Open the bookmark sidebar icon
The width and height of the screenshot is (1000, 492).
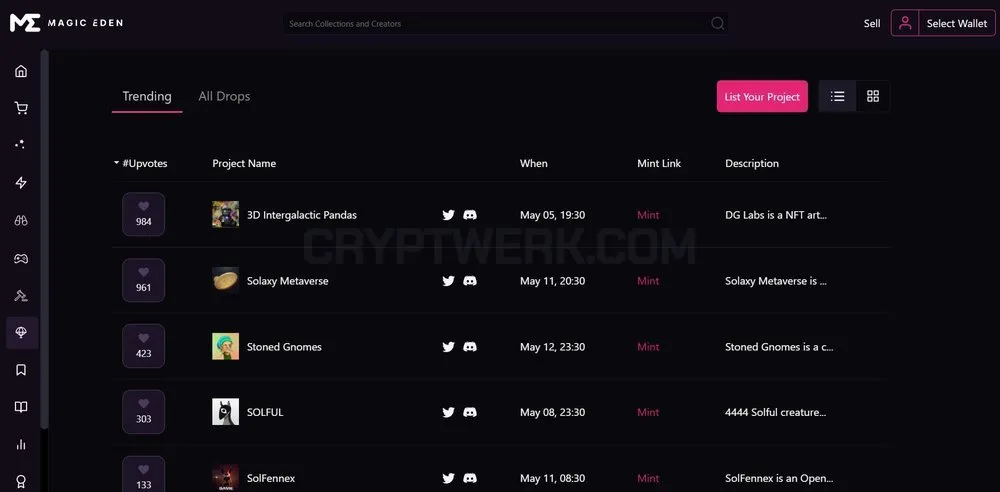tap(21, 370)
